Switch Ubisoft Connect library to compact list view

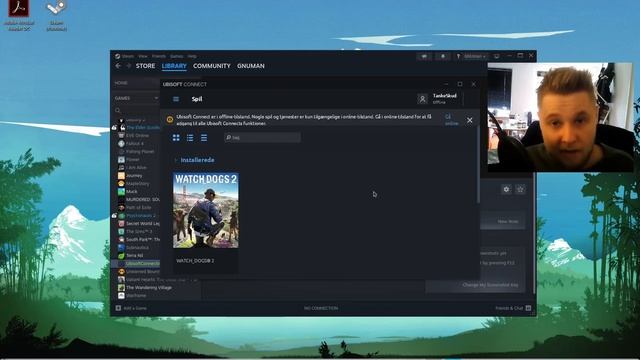tap(204, 138)
